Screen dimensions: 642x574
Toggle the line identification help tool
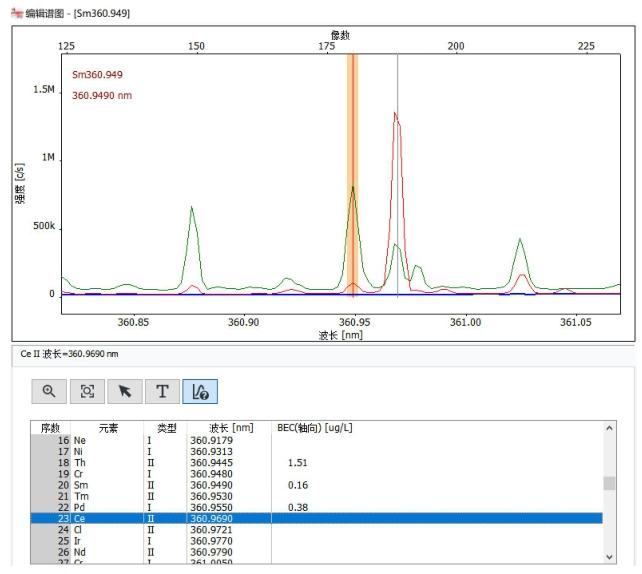(200, 391)
